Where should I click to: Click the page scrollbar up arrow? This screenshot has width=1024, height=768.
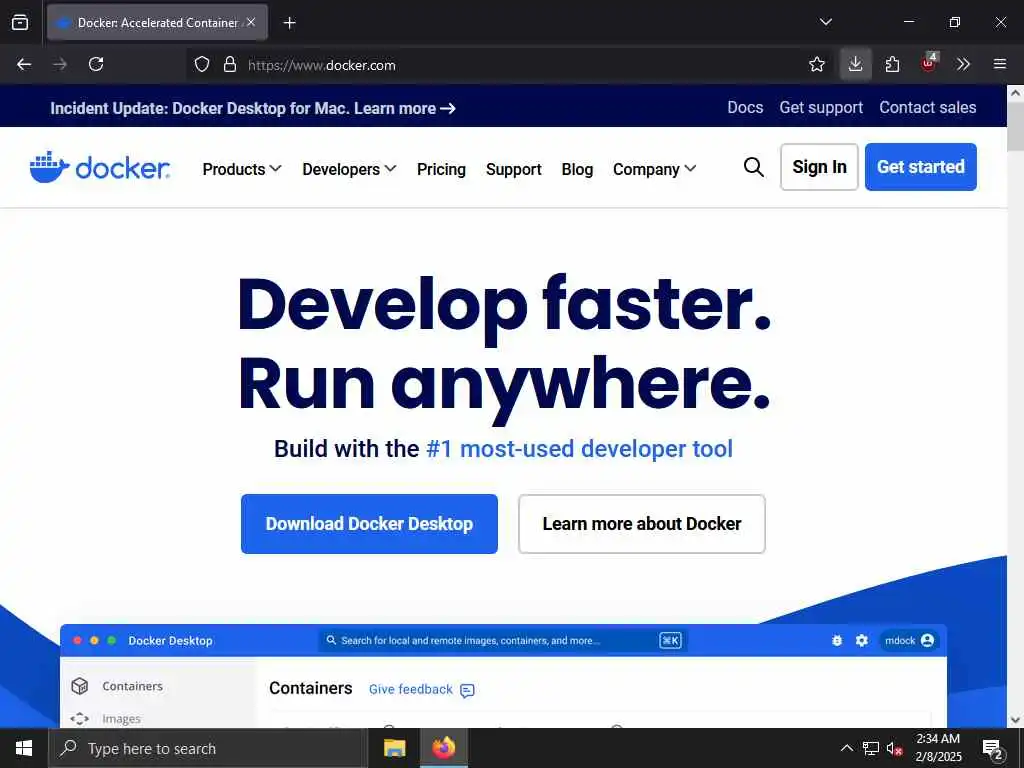tap(1015, 93)
